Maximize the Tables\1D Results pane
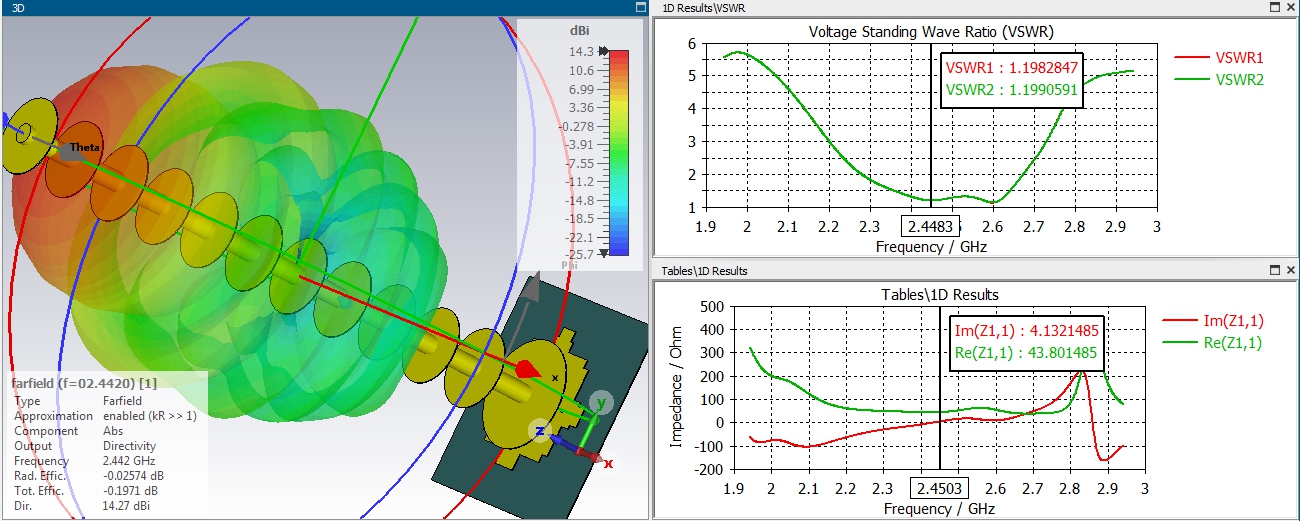The image size is (1300, 521). (x=1275, y=270)
